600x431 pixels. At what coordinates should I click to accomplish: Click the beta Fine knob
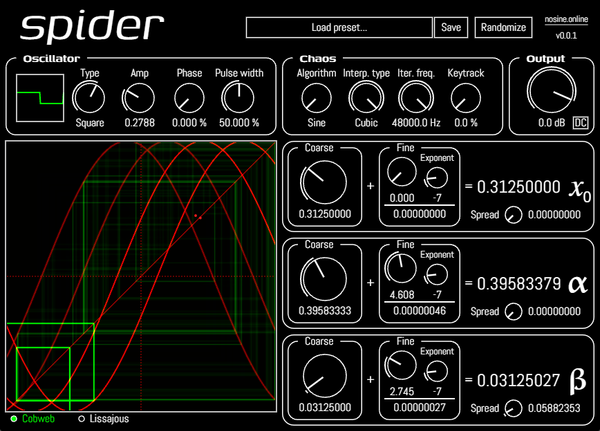401,365
